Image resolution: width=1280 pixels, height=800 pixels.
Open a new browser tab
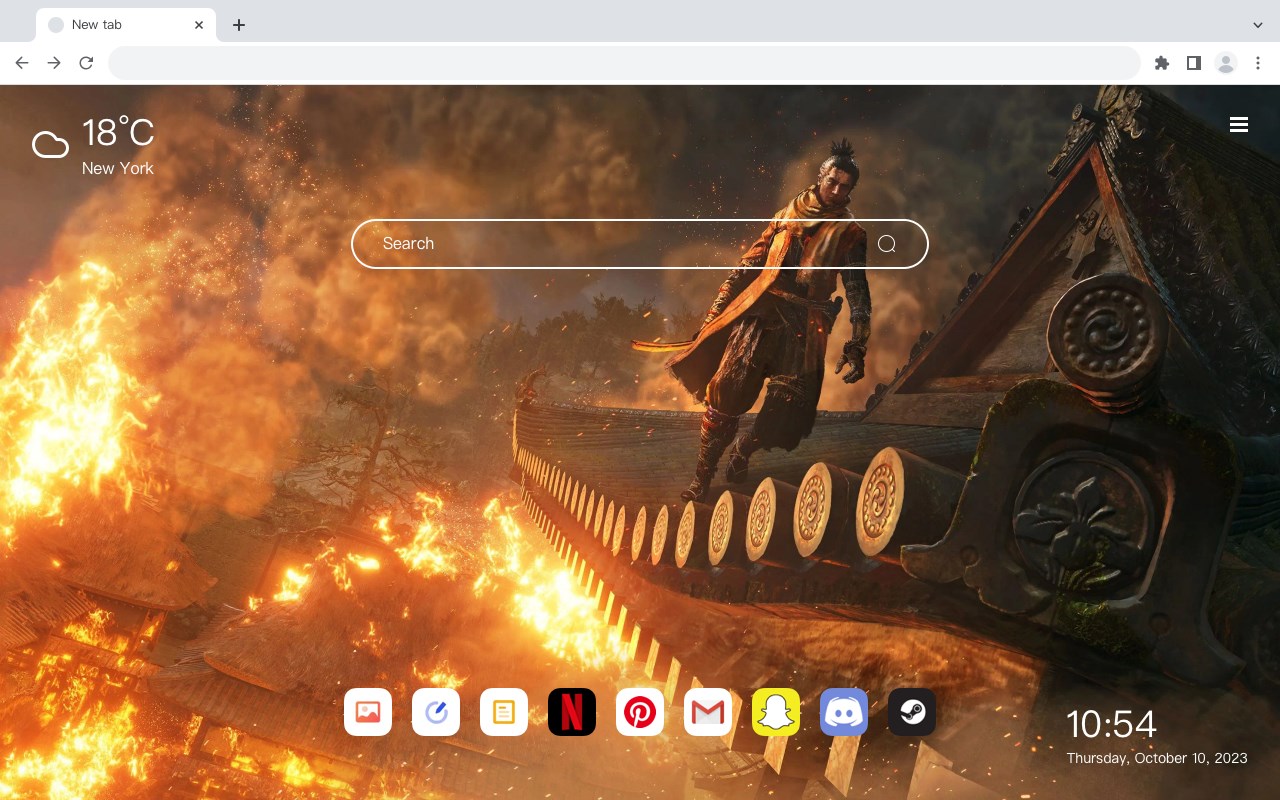pyautogui.click(x=238, y=25)
